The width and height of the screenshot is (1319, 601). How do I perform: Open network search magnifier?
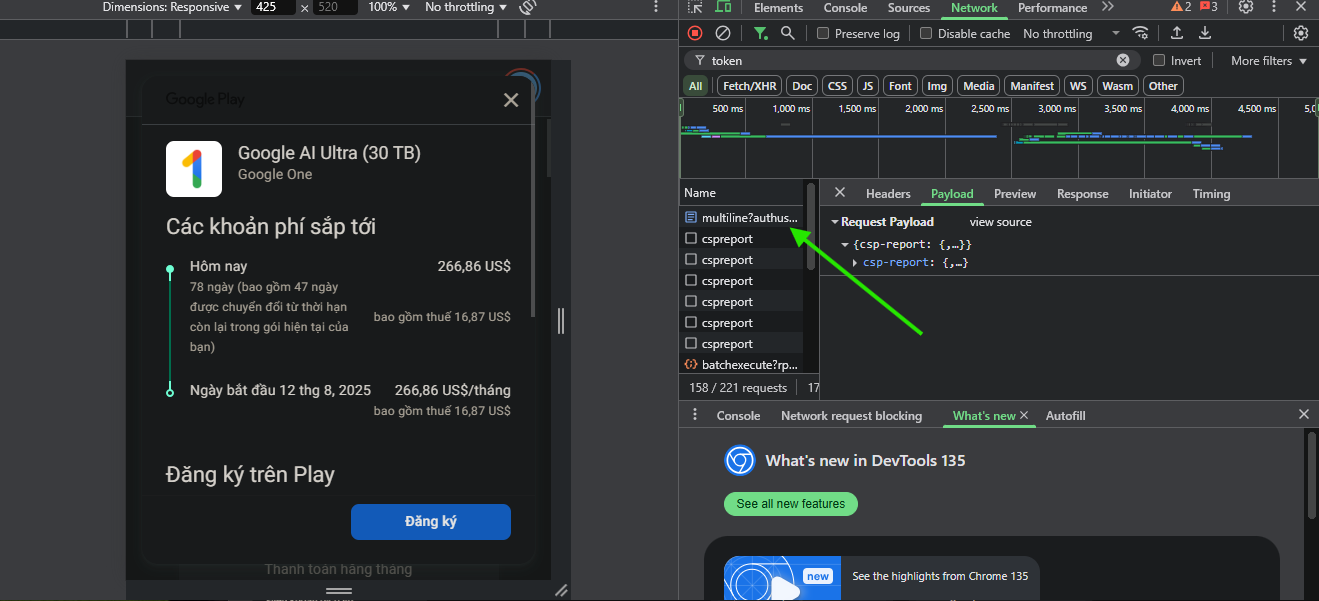point(788,33)
